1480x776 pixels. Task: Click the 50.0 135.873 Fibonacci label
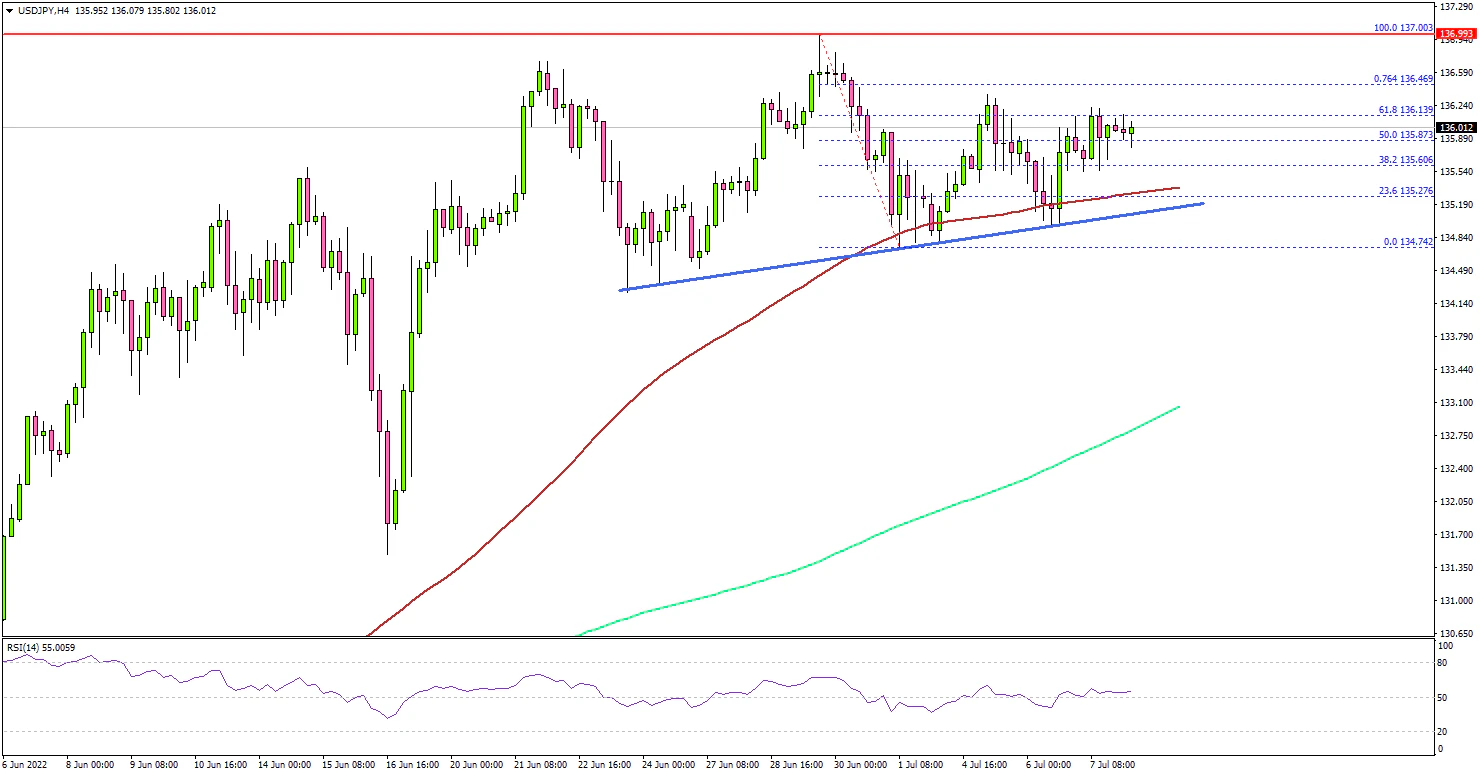pos(1405,134)
